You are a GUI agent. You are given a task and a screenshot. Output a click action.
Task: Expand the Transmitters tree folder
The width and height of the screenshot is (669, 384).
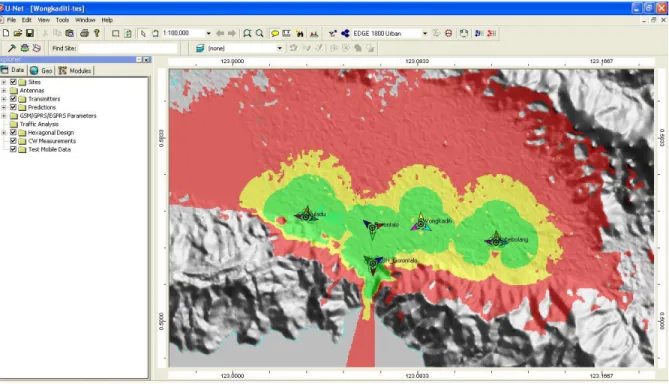tap(4, 99)
